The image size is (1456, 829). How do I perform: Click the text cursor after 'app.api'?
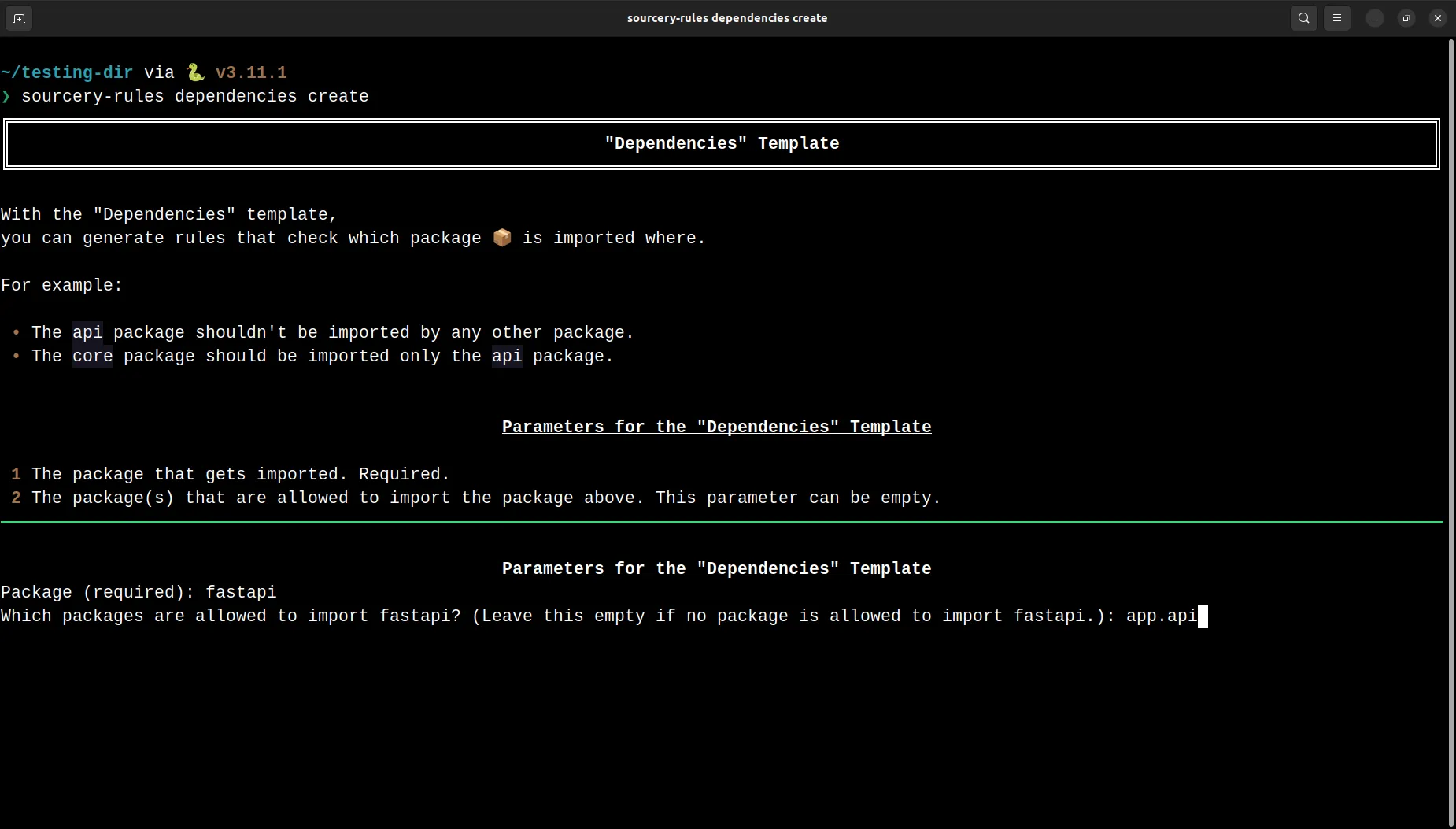1203,616
